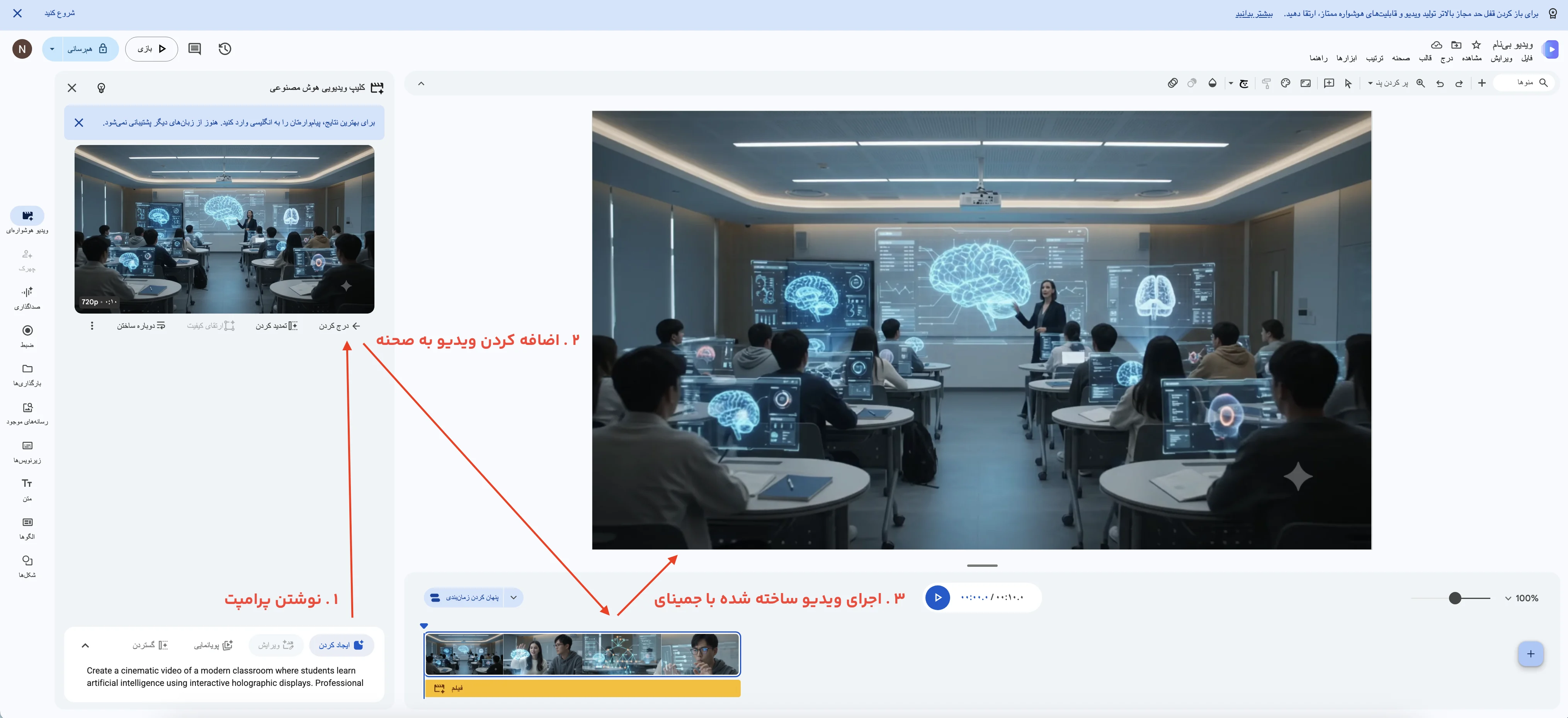The height and width of the screenshot is (718, 1568).
Task: Open stock media (رسانه‌های موجود) in sidebar
Action: pyautogui.click(x=27, y=413)
